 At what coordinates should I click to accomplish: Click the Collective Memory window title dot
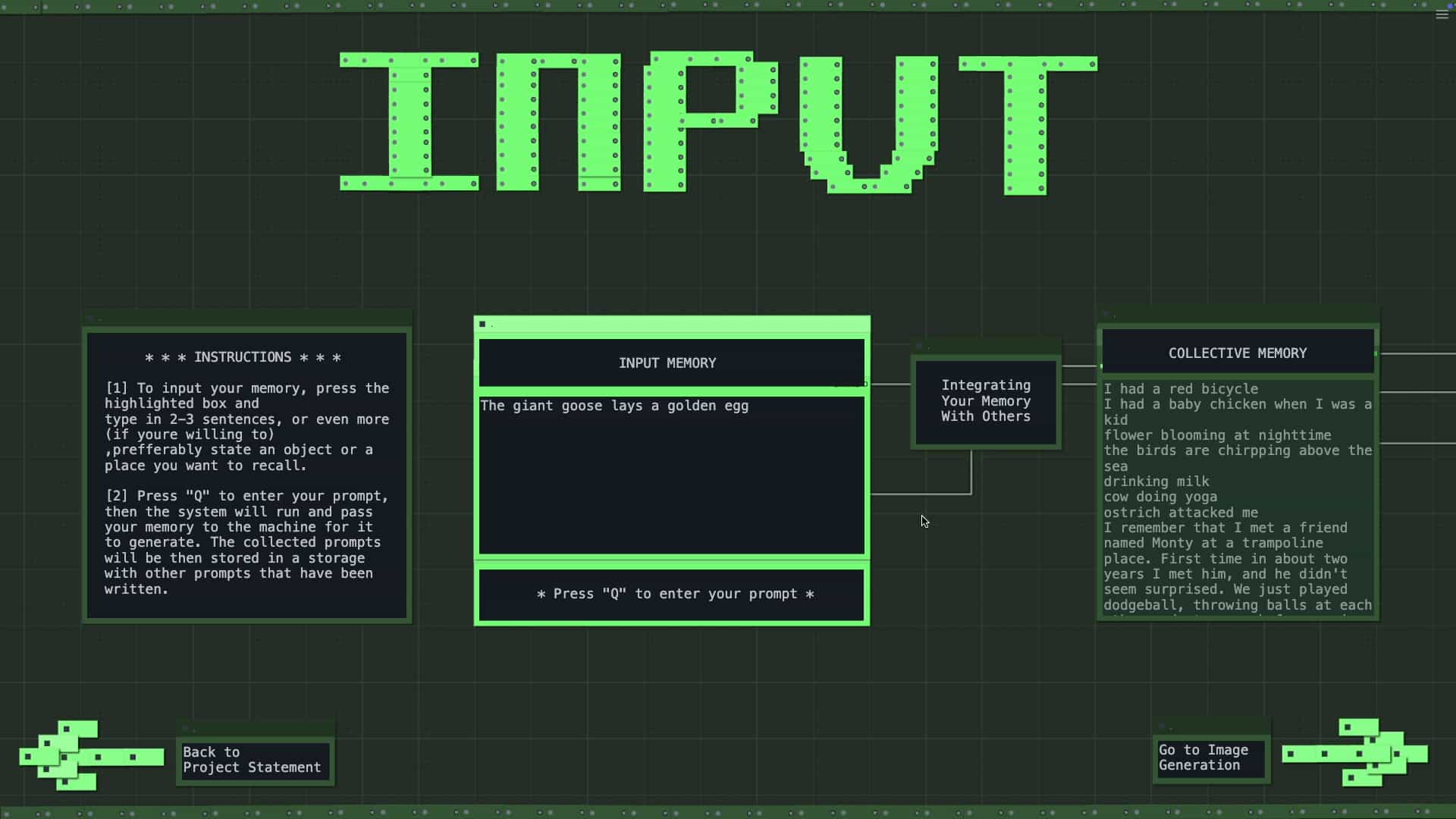[x=1105, y=314]
